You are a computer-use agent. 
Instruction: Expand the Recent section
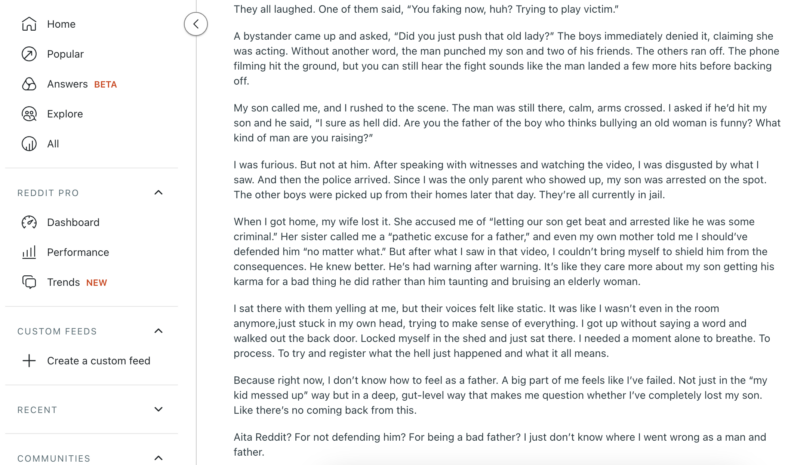(158, 409)
